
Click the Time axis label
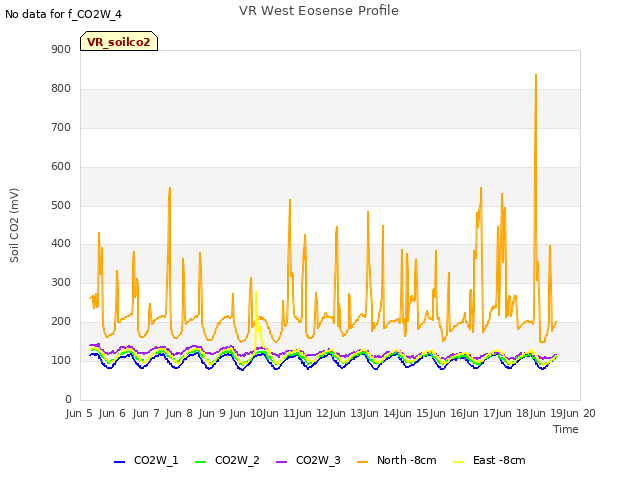[x=566, y=429]
